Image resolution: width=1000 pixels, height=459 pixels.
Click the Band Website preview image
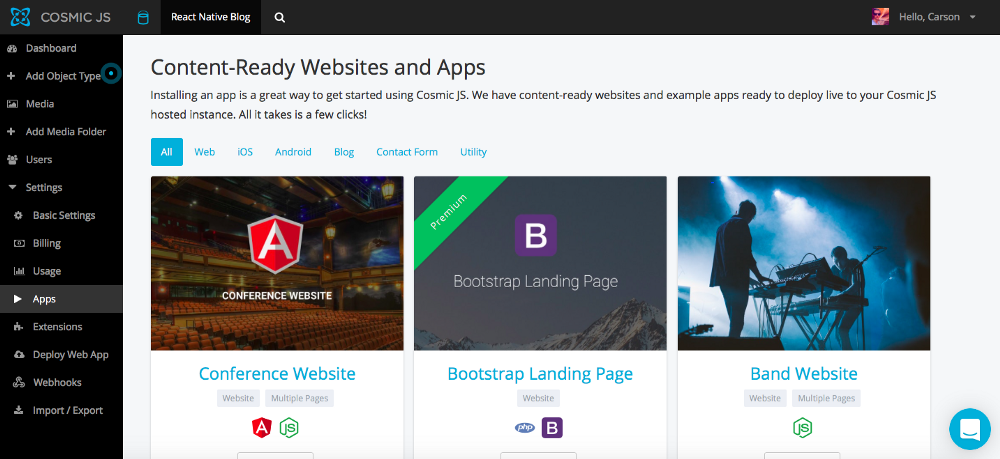coord(804,263)
